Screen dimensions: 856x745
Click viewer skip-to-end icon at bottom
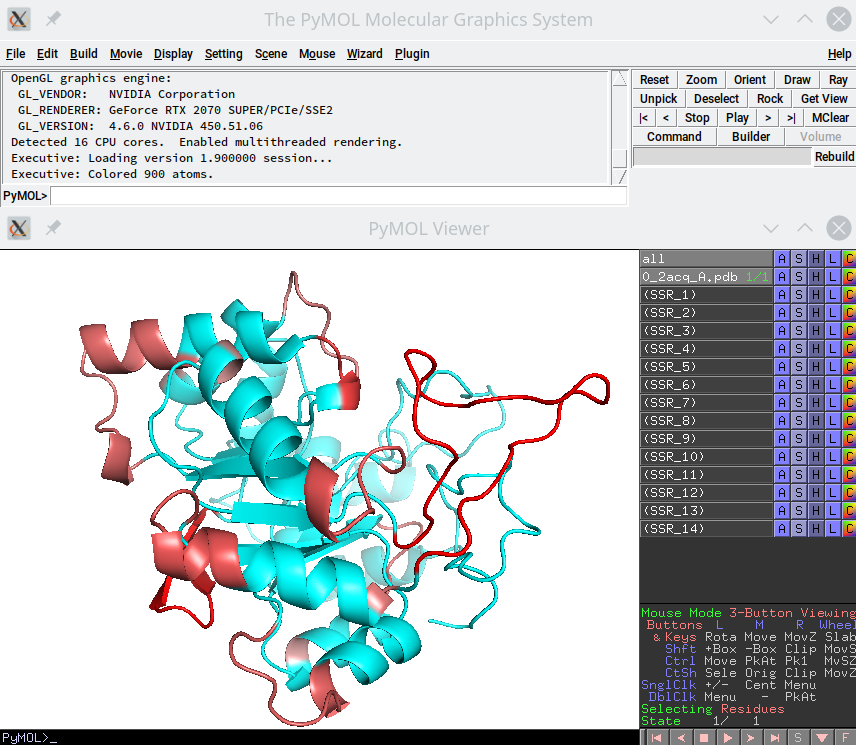[774, 738]
